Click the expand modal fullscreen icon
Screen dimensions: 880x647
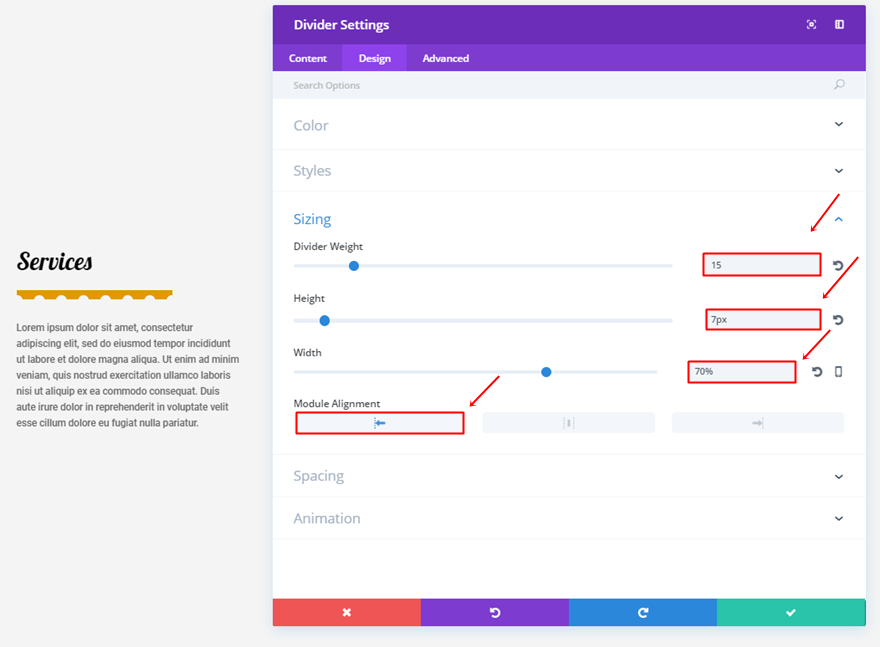[811, 25]
